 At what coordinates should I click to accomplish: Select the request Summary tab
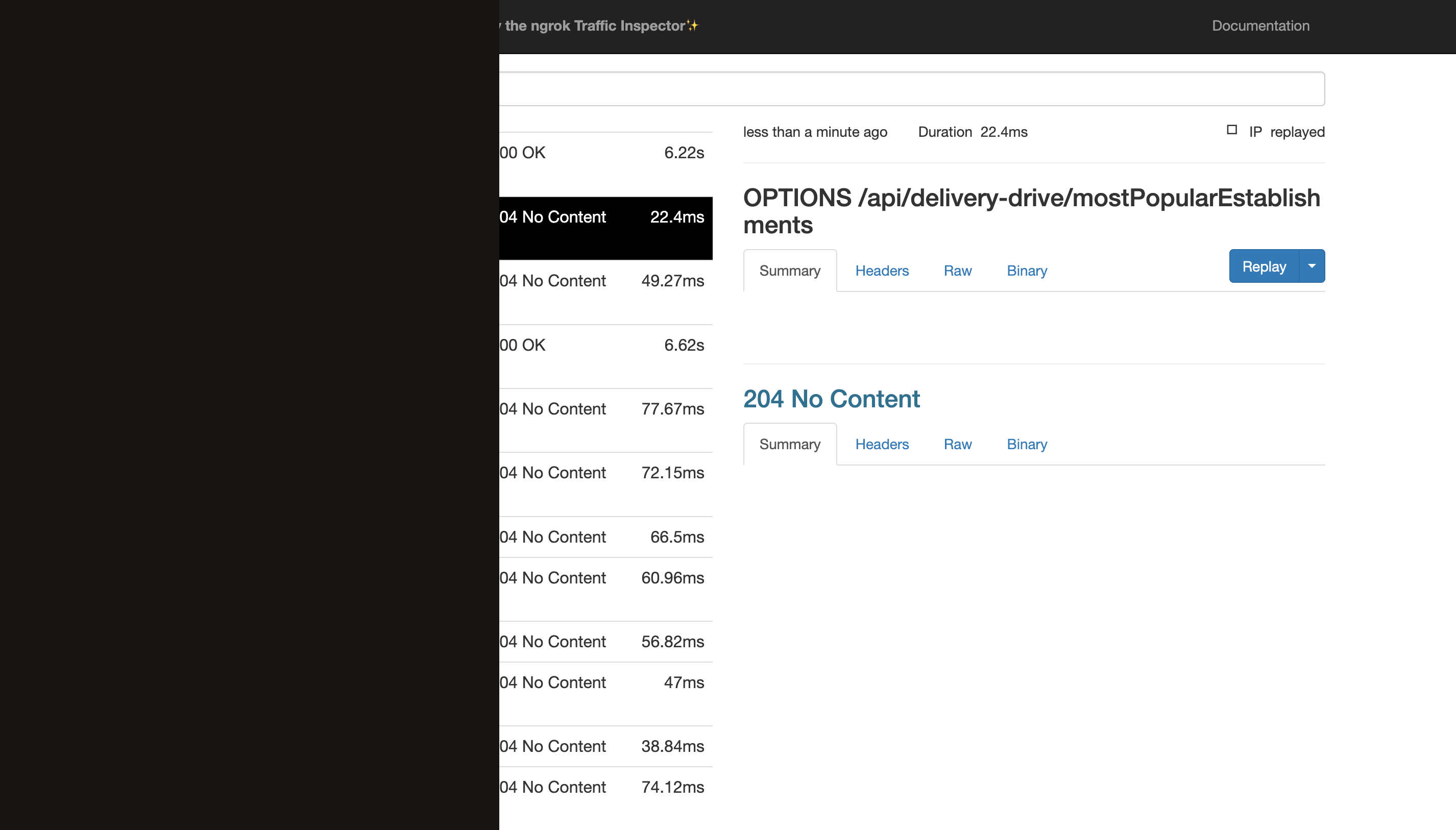coord(790,271)
